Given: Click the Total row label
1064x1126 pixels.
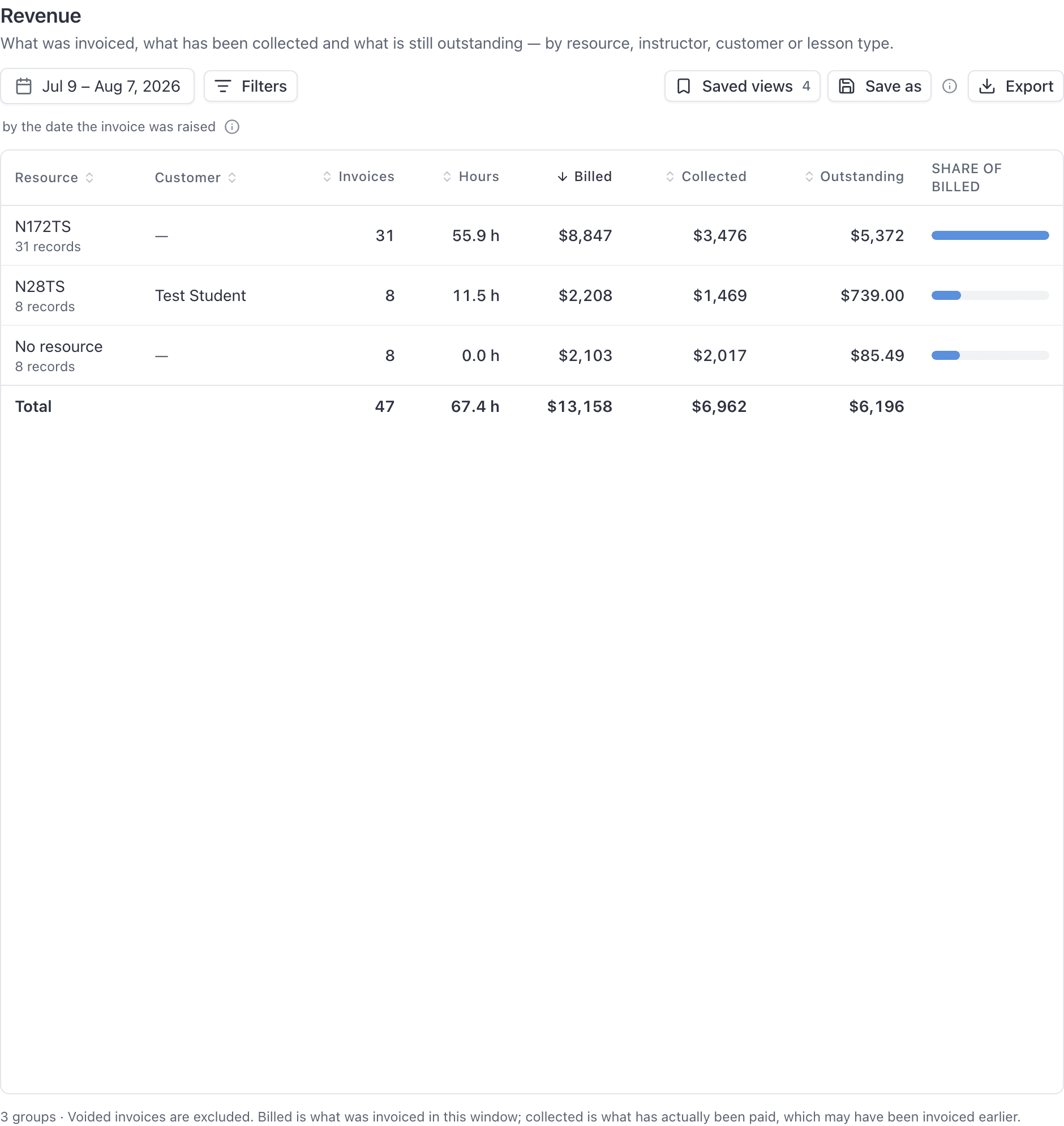Looking at the screenshot, I should pos(33,406).
